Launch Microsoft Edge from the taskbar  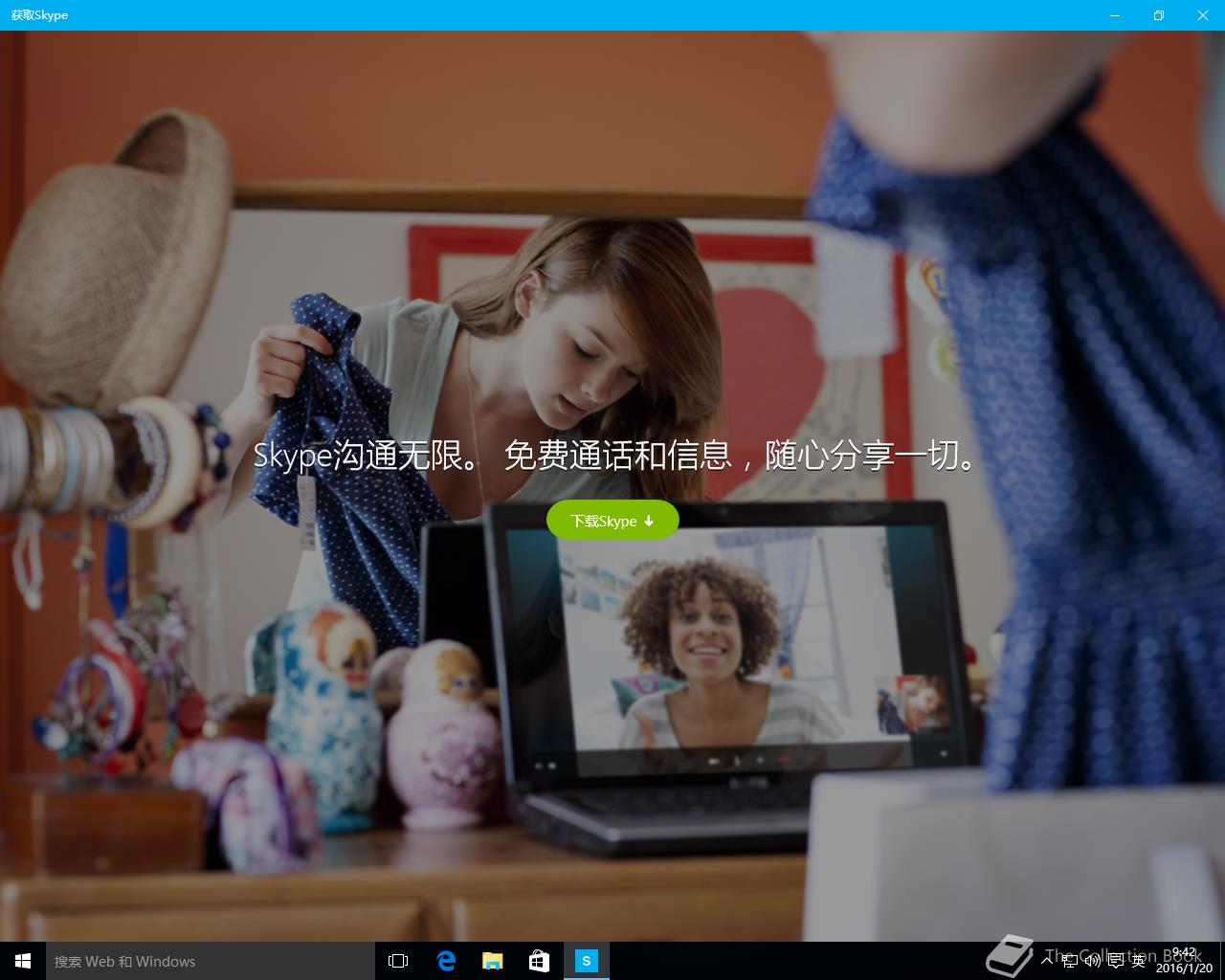pyautogui.click(x=446, y=961)
